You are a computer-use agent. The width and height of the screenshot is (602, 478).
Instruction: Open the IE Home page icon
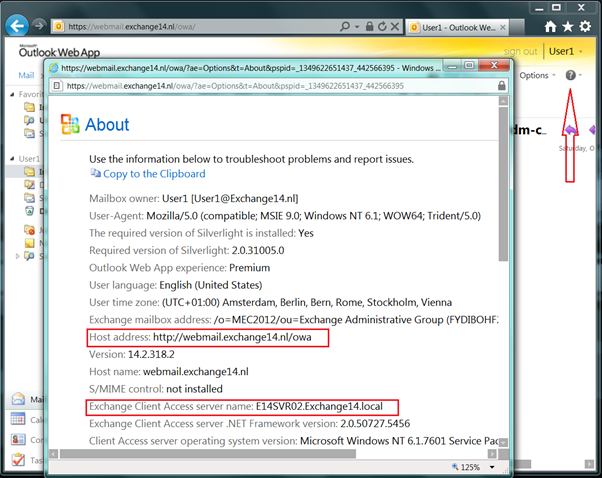coord(550,25)
